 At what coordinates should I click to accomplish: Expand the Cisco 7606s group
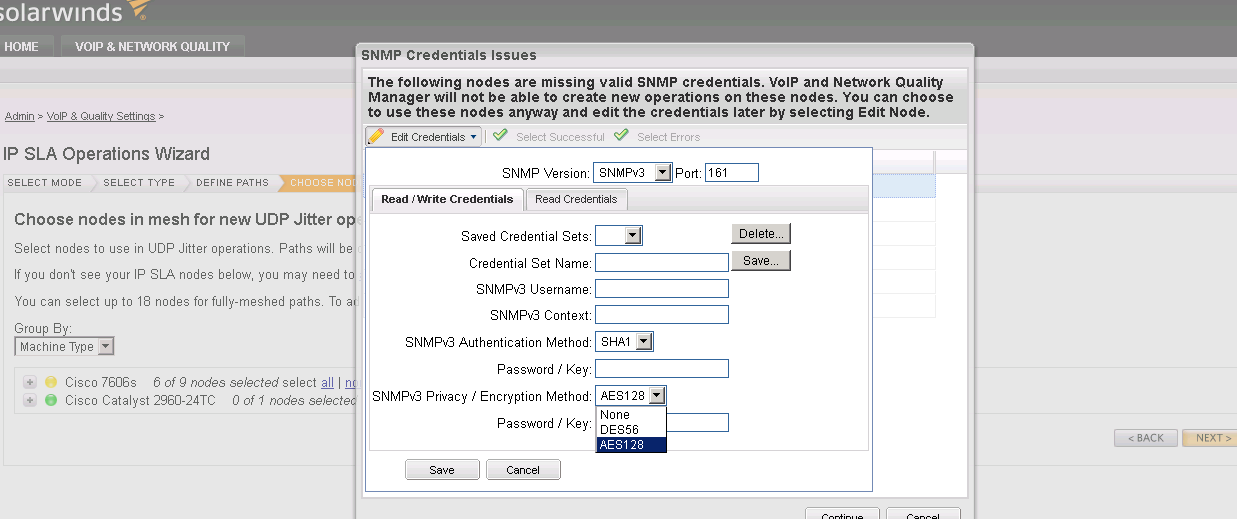pyautogui.click(x=29, y=383)
